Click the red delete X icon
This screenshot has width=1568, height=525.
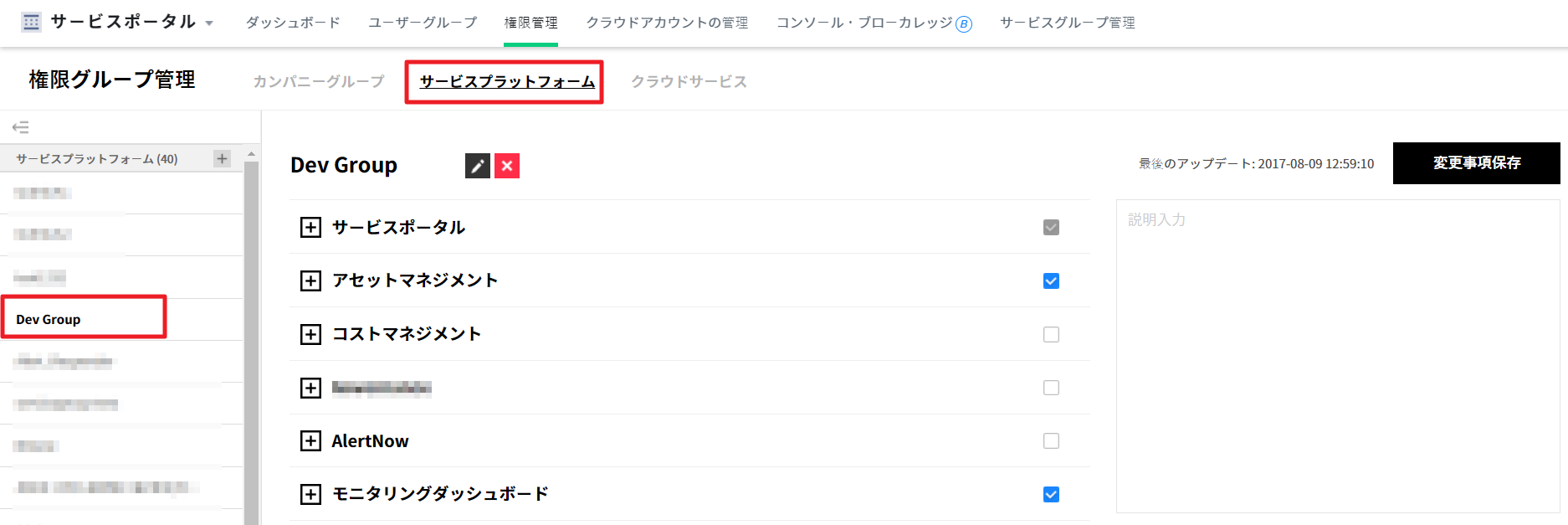[x=507, y=166]
